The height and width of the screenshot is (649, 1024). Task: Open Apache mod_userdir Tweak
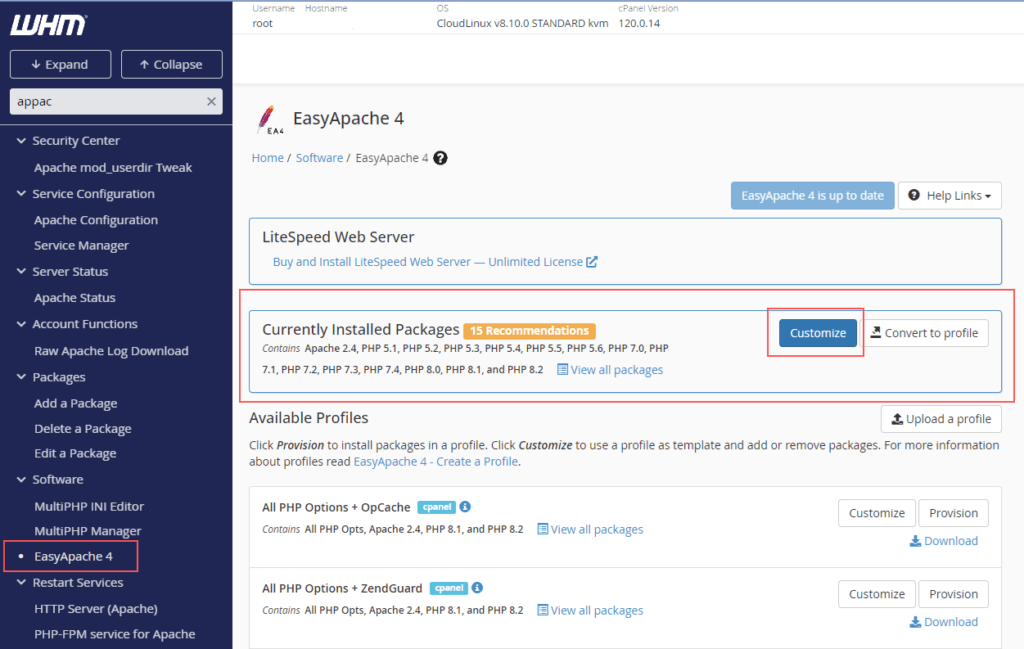click(113, 168)
